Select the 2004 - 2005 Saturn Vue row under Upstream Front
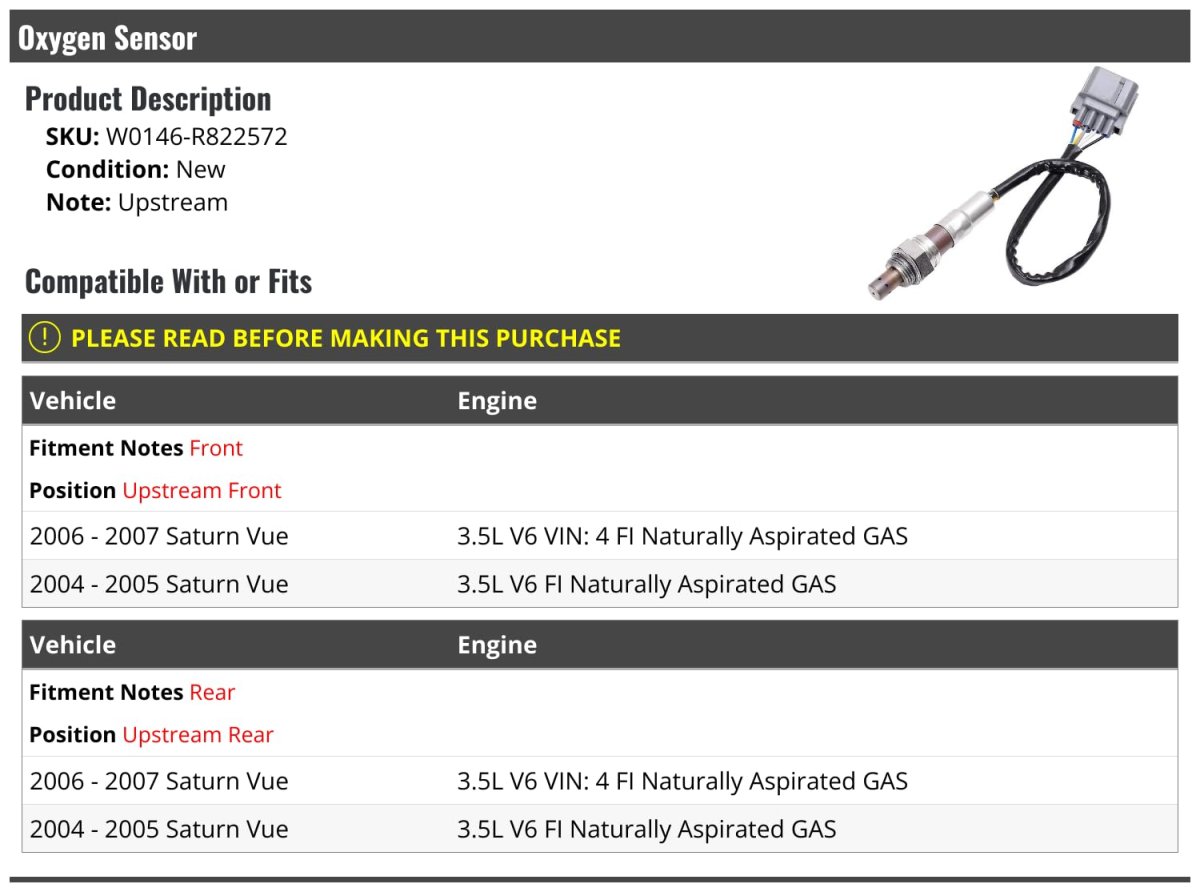 [x=159, y=584]
